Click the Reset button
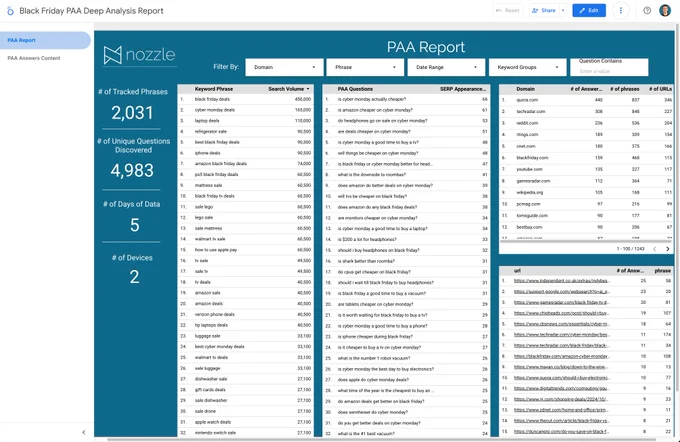This screenshot has height=442, width=680. pyautogui.click(x=508, y=10)
